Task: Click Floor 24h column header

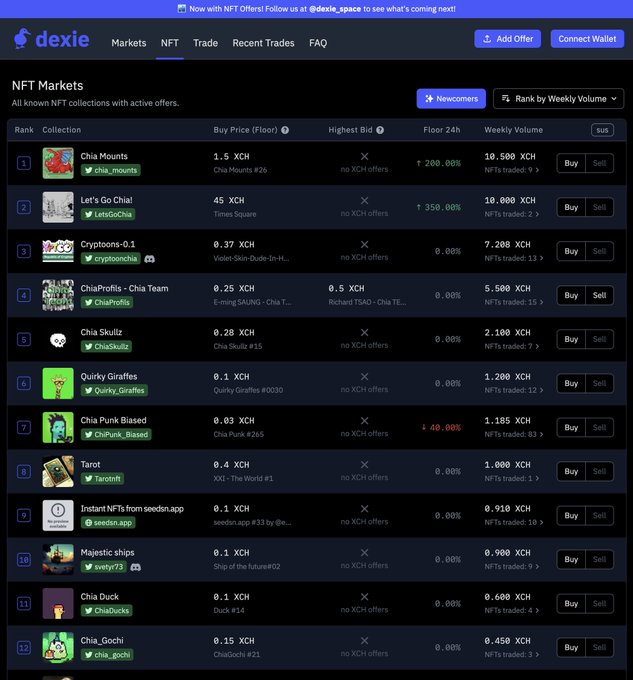Action: tap(441, 130)
